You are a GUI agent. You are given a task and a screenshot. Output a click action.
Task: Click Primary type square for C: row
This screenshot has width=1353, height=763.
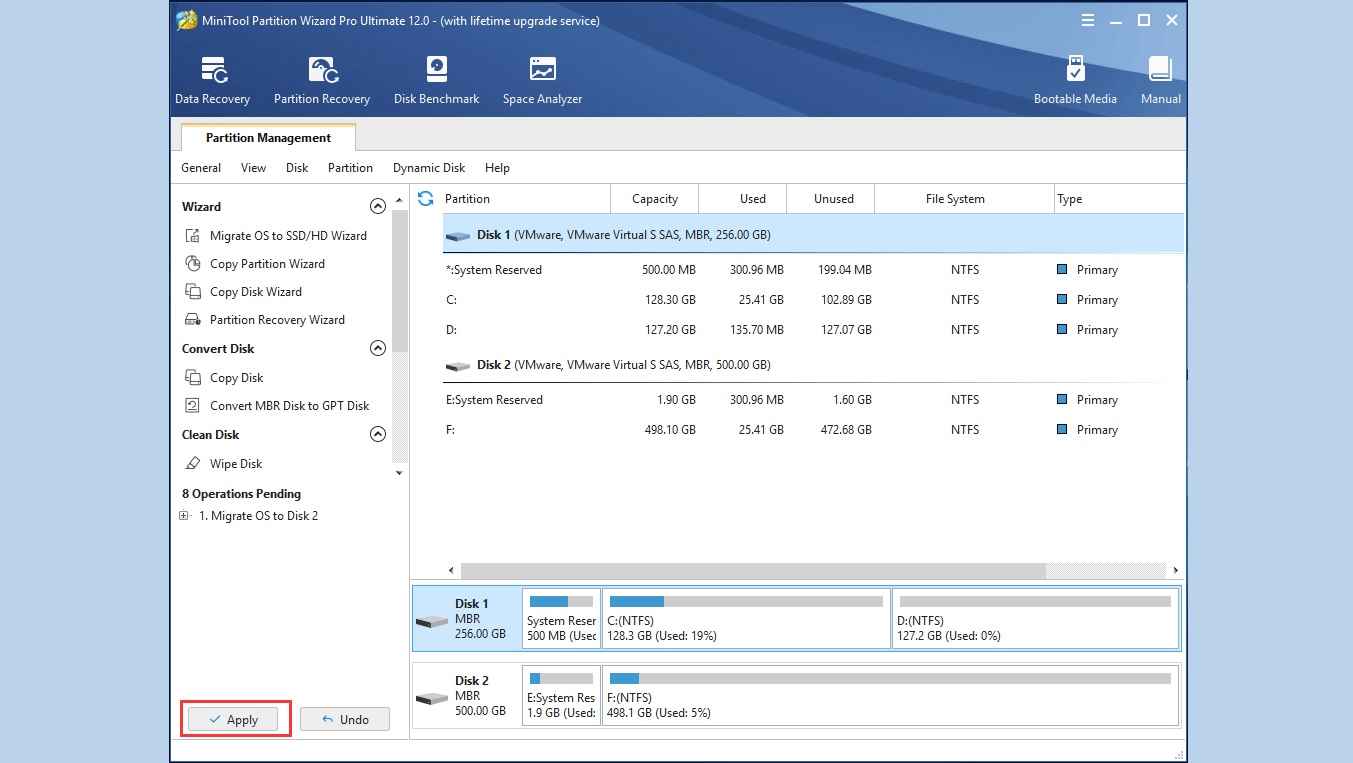[x=1062, y=299]
